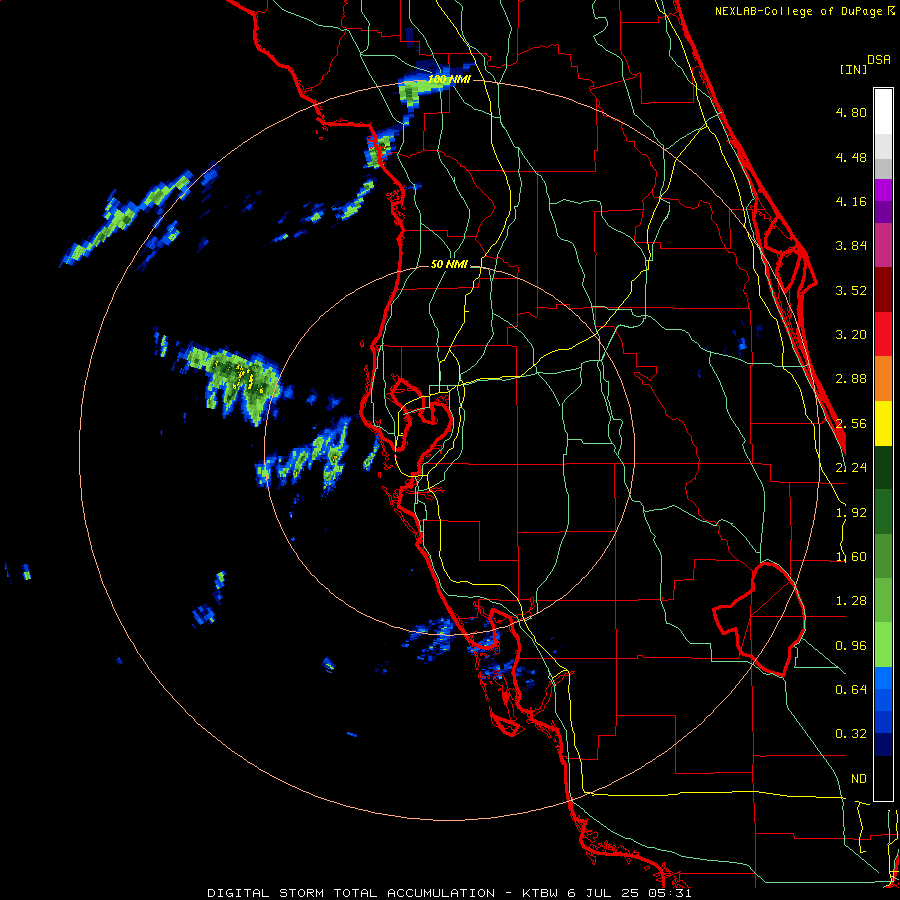Click the 4.48 legend value

click(x=851, y=157)
